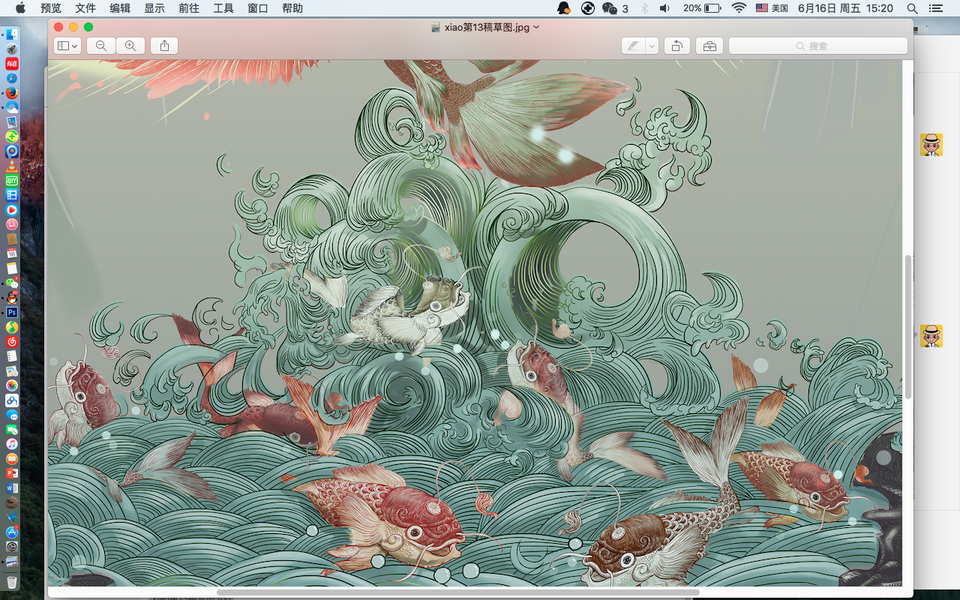The width and height of the screenshot is (960, 600).
Task: Open the title dropdown next to xiao第13稿草图.jpg
Action: [x=536, y=27]
